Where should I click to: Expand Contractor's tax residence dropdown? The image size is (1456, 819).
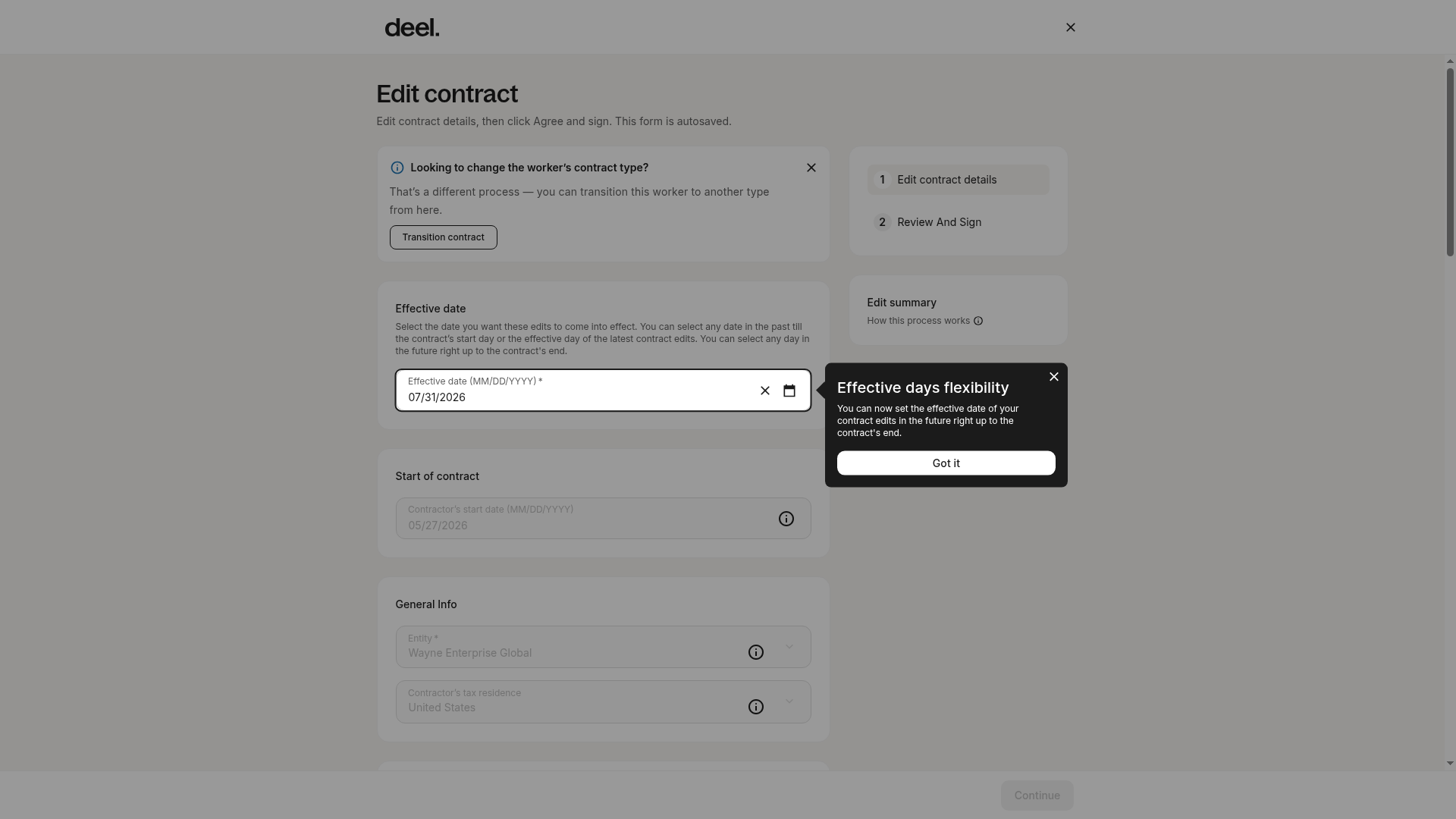[x=789, y=701]
